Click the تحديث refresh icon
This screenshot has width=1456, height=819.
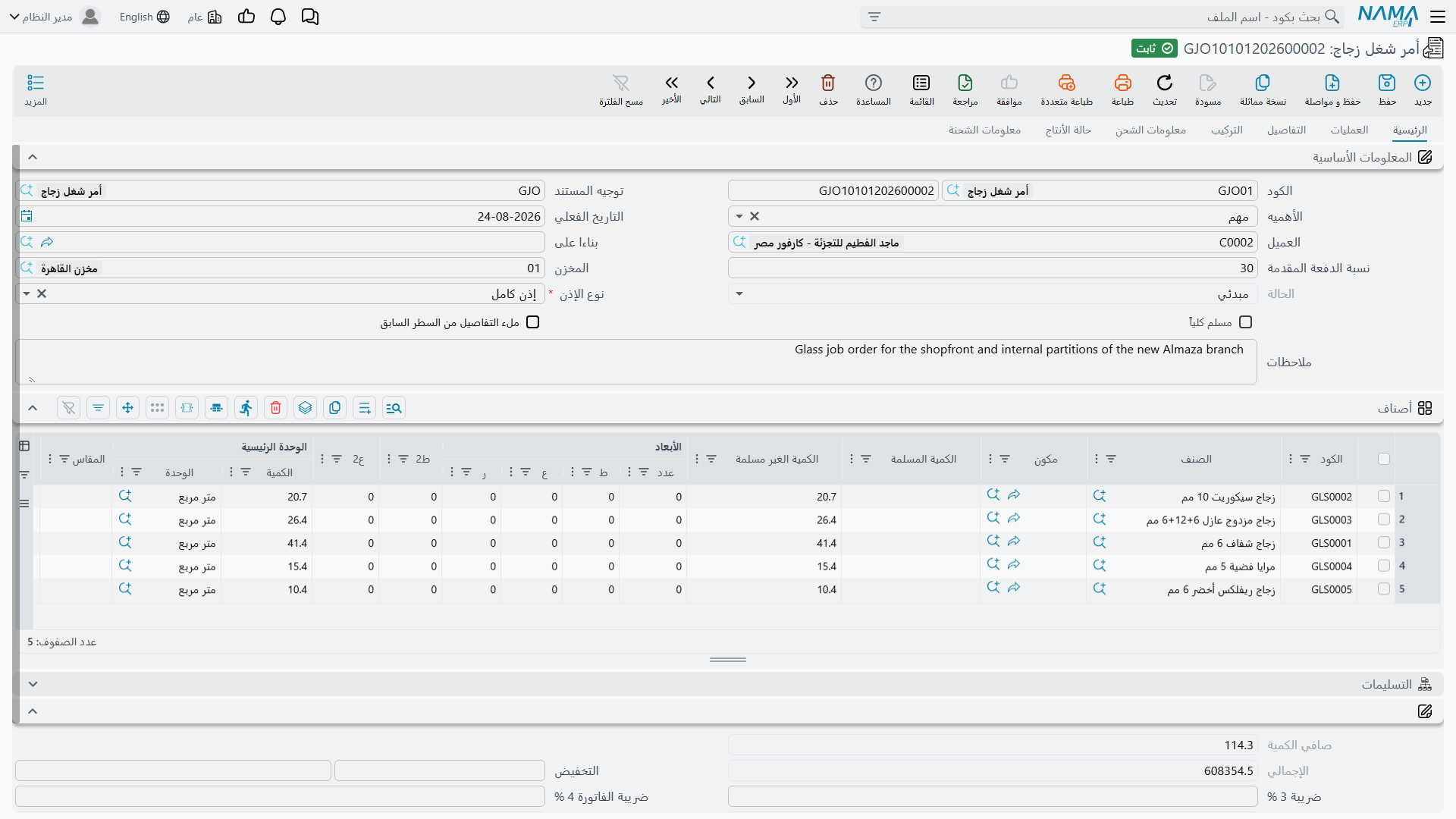click(x=1165, y=83)
